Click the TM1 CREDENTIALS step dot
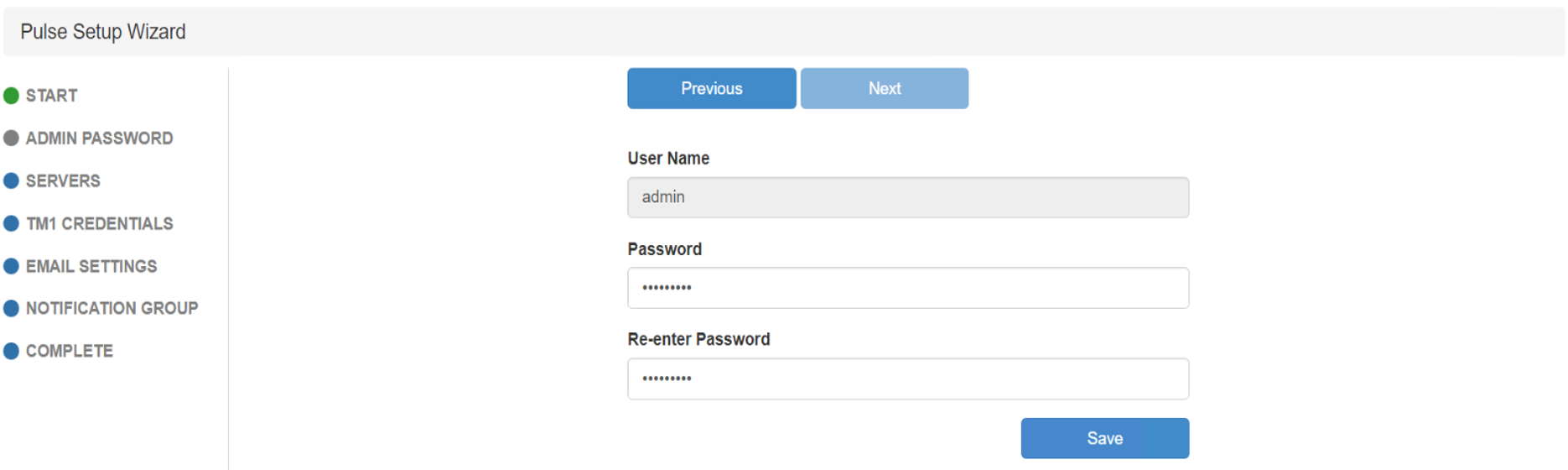The image size is (1568, 470). pyautogui.click(x=11, y=224)
